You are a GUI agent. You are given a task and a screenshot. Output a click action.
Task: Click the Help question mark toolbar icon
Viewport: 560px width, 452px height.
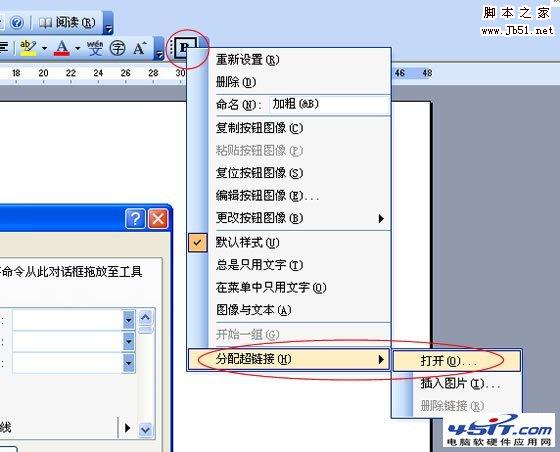pos(16,23)
